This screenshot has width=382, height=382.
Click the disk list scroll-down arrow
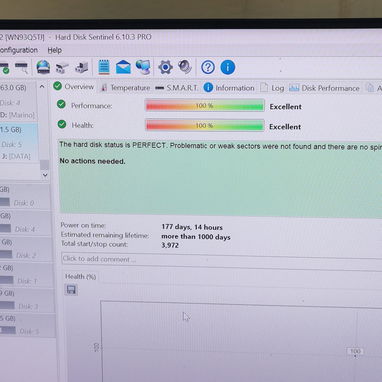coord(45,175)
